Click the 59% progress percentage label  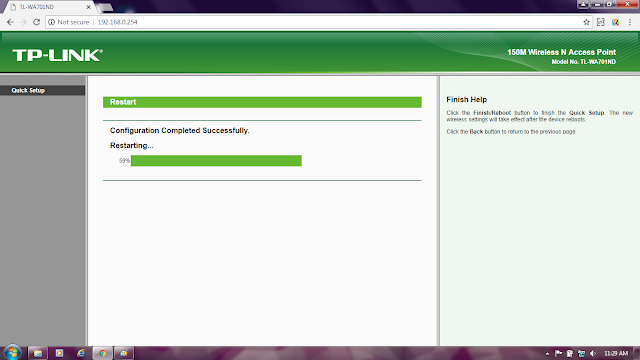(x=124, y=161)
